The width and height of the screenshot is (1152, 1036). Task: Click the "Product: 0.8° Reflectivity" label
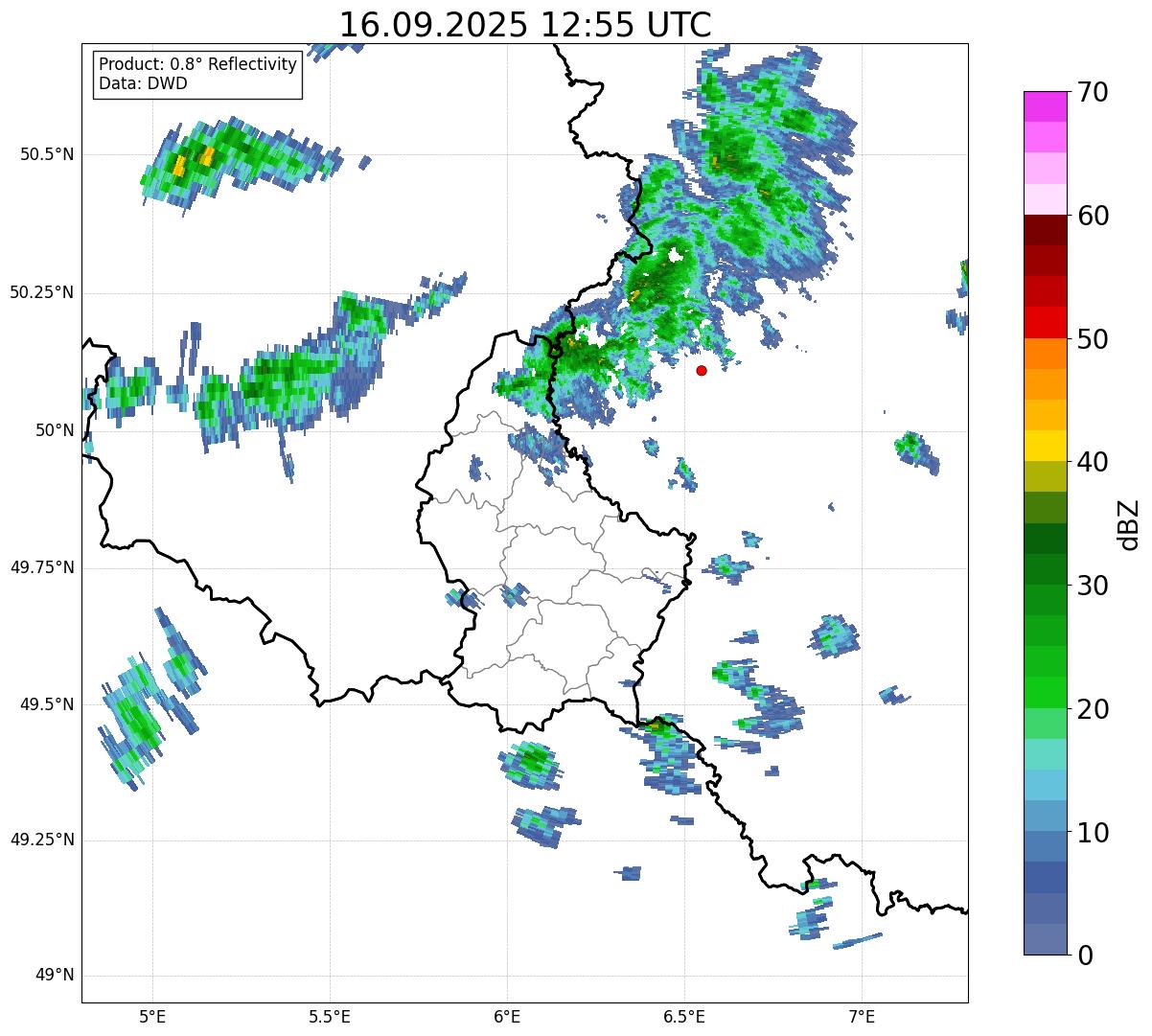click(x=198, y=64)
